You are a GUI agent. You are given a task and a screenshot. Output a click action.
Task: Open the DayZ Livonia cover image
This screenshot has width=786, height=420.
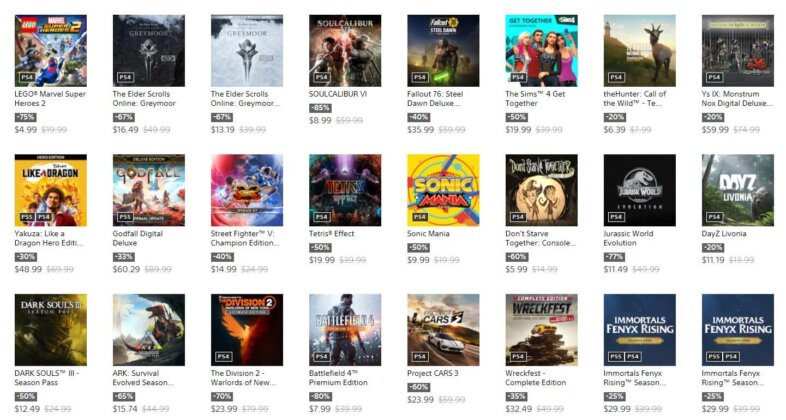pyautogui.click(x=738, y=190)
